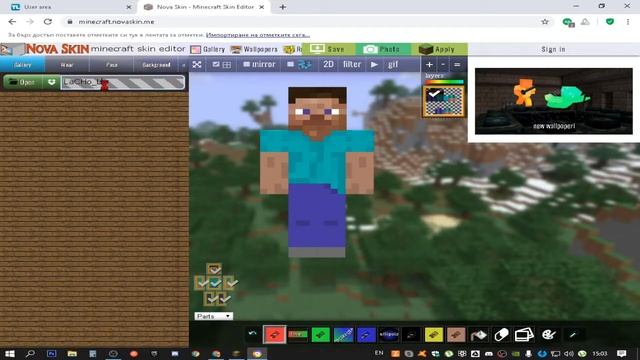Open the image stamp tool
Image resolution: width=640 pixels, height=360 pixels.
[524, 335]
